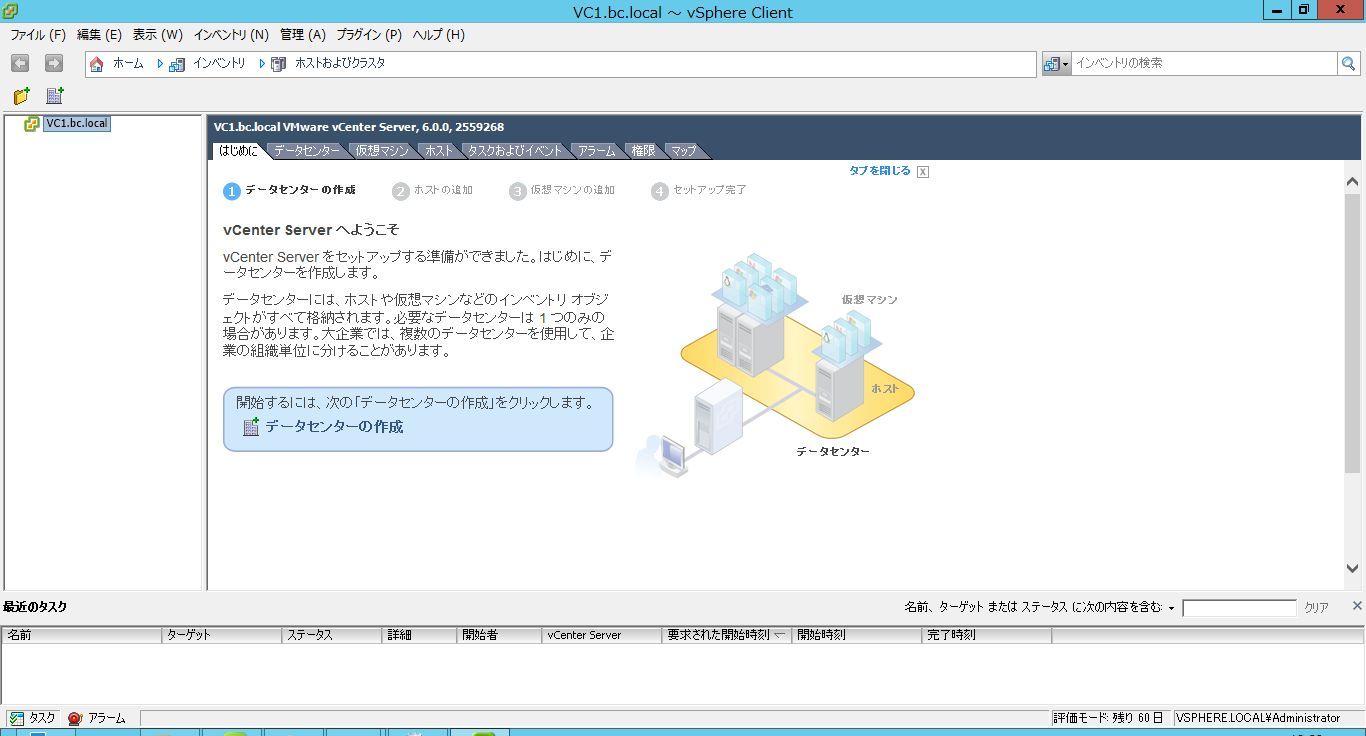Click the タスク icon in status bar
The image size is (1366, 736).
16,718
